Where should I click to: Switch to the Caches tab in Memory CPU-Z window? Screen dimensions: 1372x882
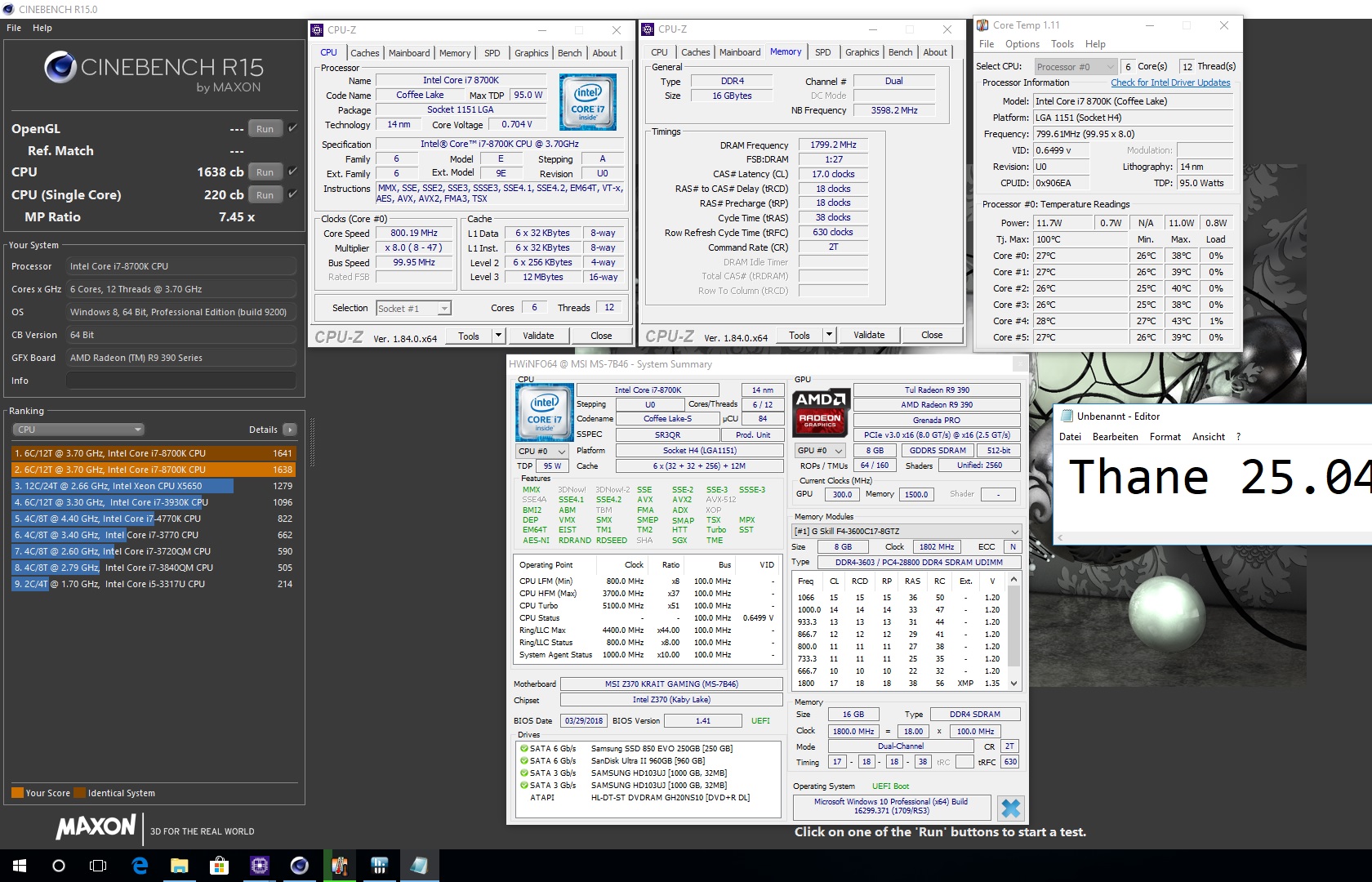pos(695,52)
